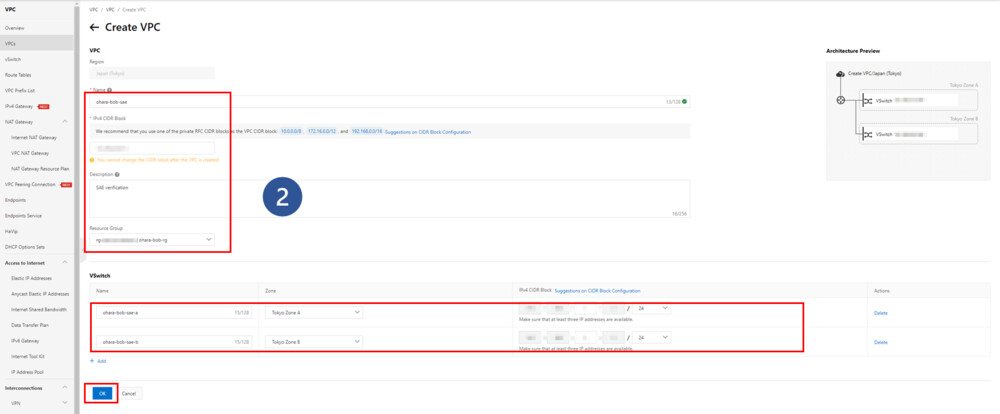Image resolution: width=1000 pixels, height=414 pixels.
Task: Open the Resource Group dropdown
Action: pyautogui.click(x=152, y=240)
